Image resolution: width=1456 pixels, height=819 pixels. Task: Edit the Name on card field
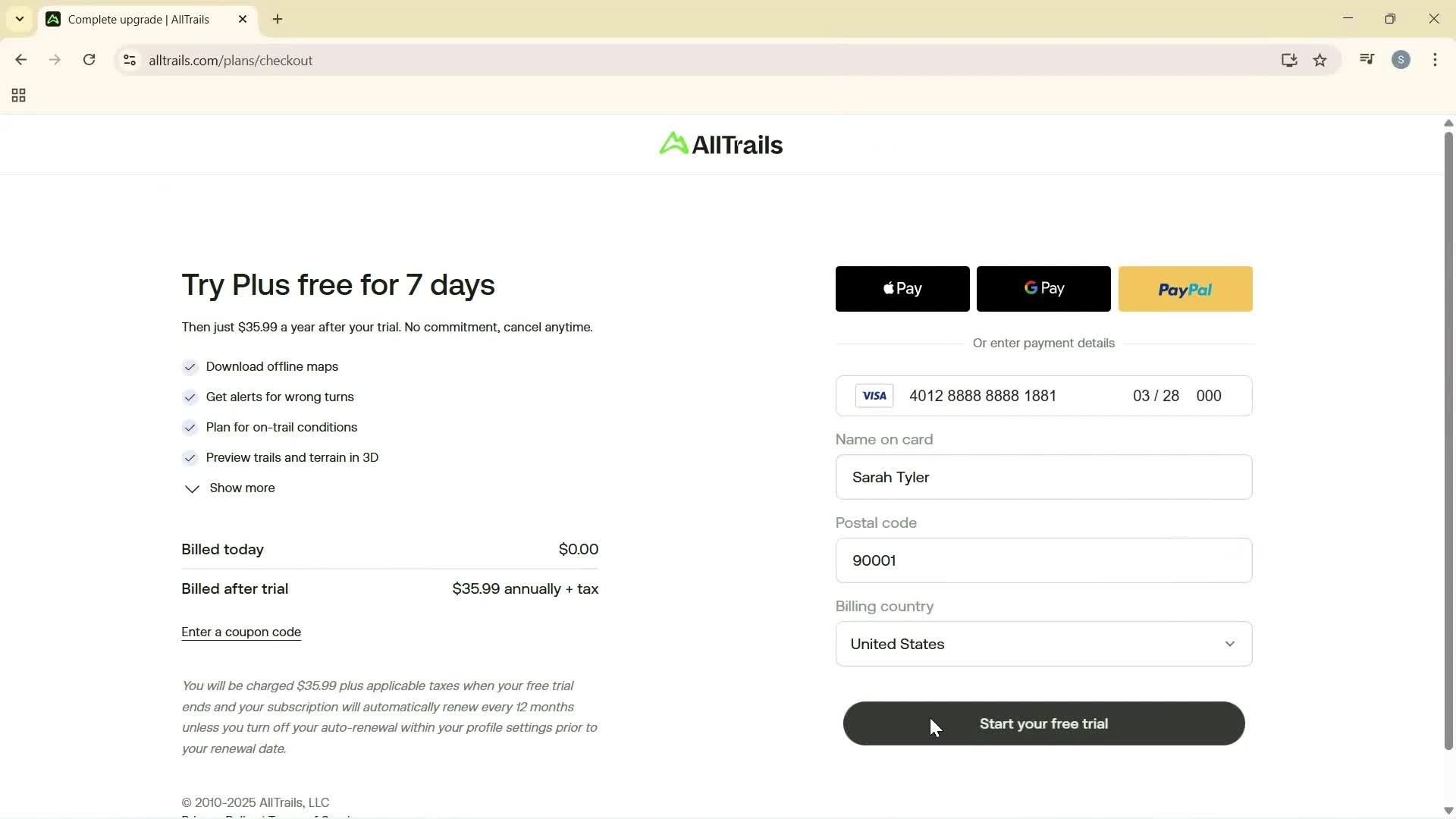pos(1043,477)
